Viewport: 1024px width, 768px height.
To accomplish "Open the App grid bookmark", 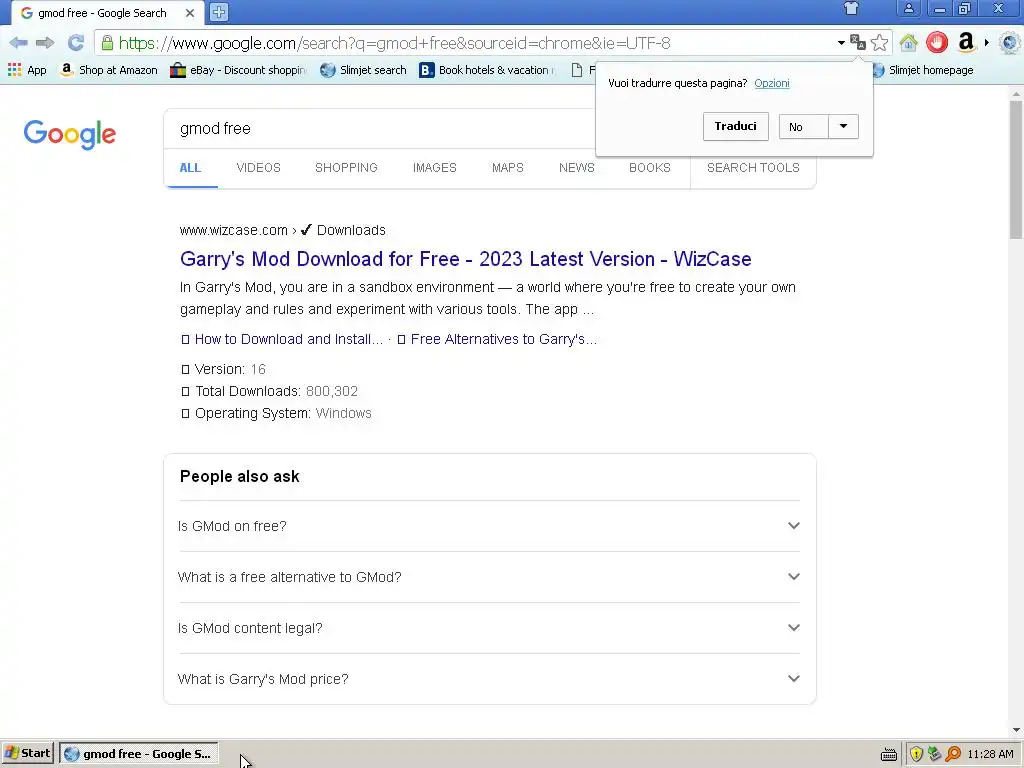I will click(27, 70).
